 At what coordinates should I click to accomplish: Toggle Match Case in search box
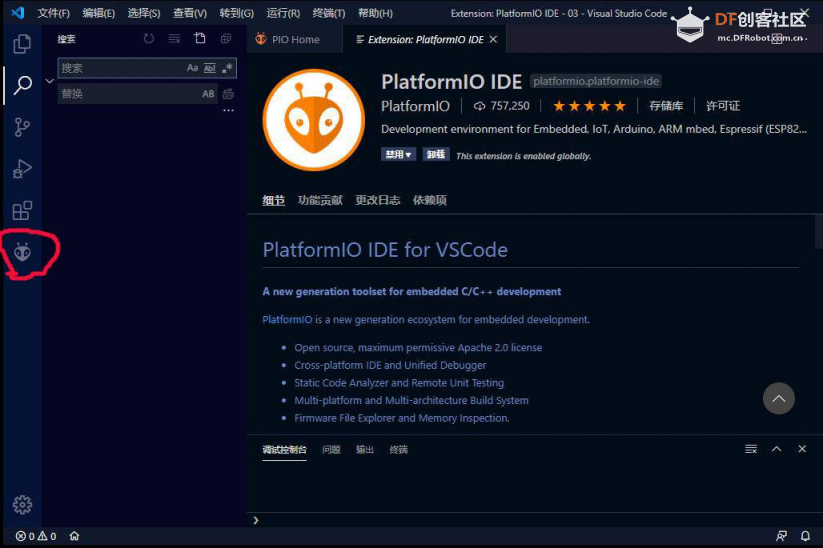click(x=192, y=68)
